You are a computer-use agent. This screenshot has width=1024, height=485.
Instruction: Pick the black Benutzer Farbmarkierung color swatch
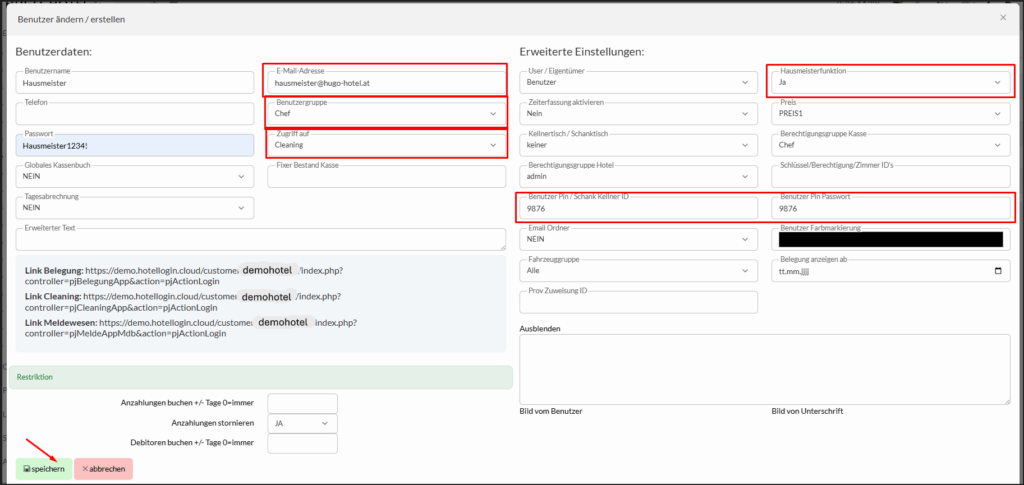pos(890,239)
